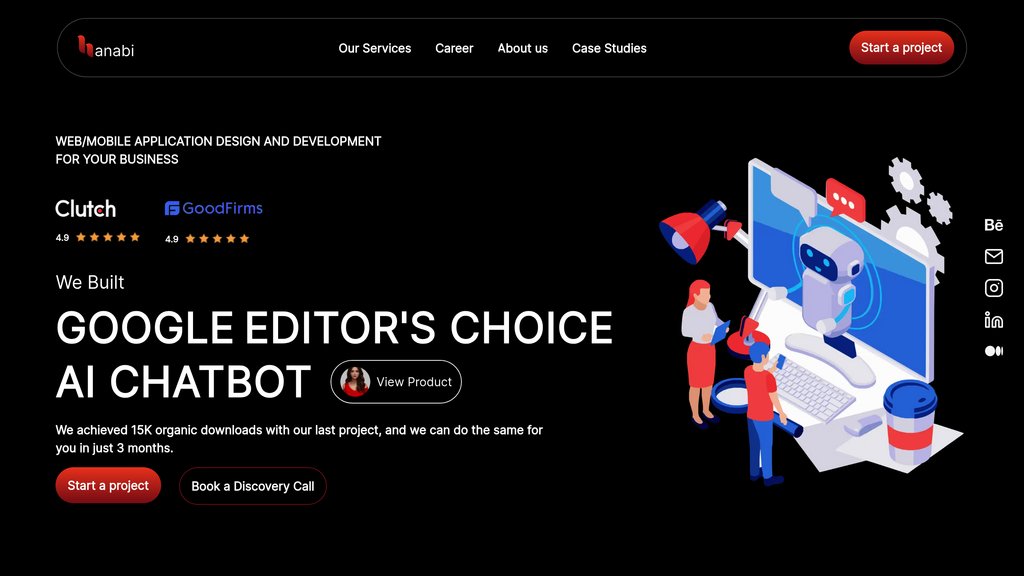Click Start a project below the hero text

click(x=108, y=486)
